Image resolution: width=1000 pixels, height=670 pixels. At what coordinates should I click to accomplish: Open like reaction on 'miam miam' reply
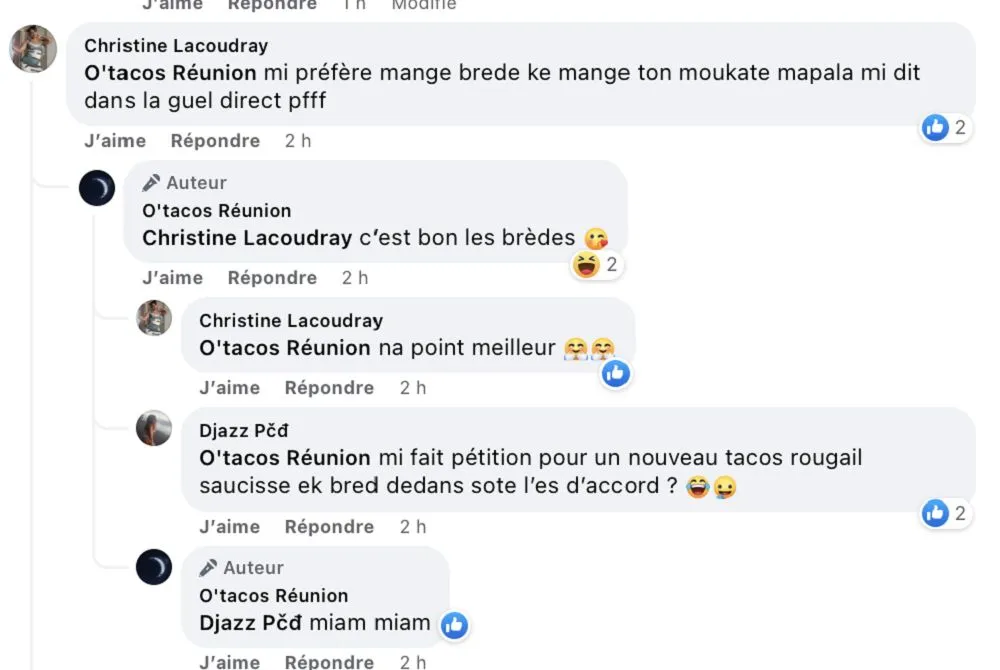tap(454, 625)
